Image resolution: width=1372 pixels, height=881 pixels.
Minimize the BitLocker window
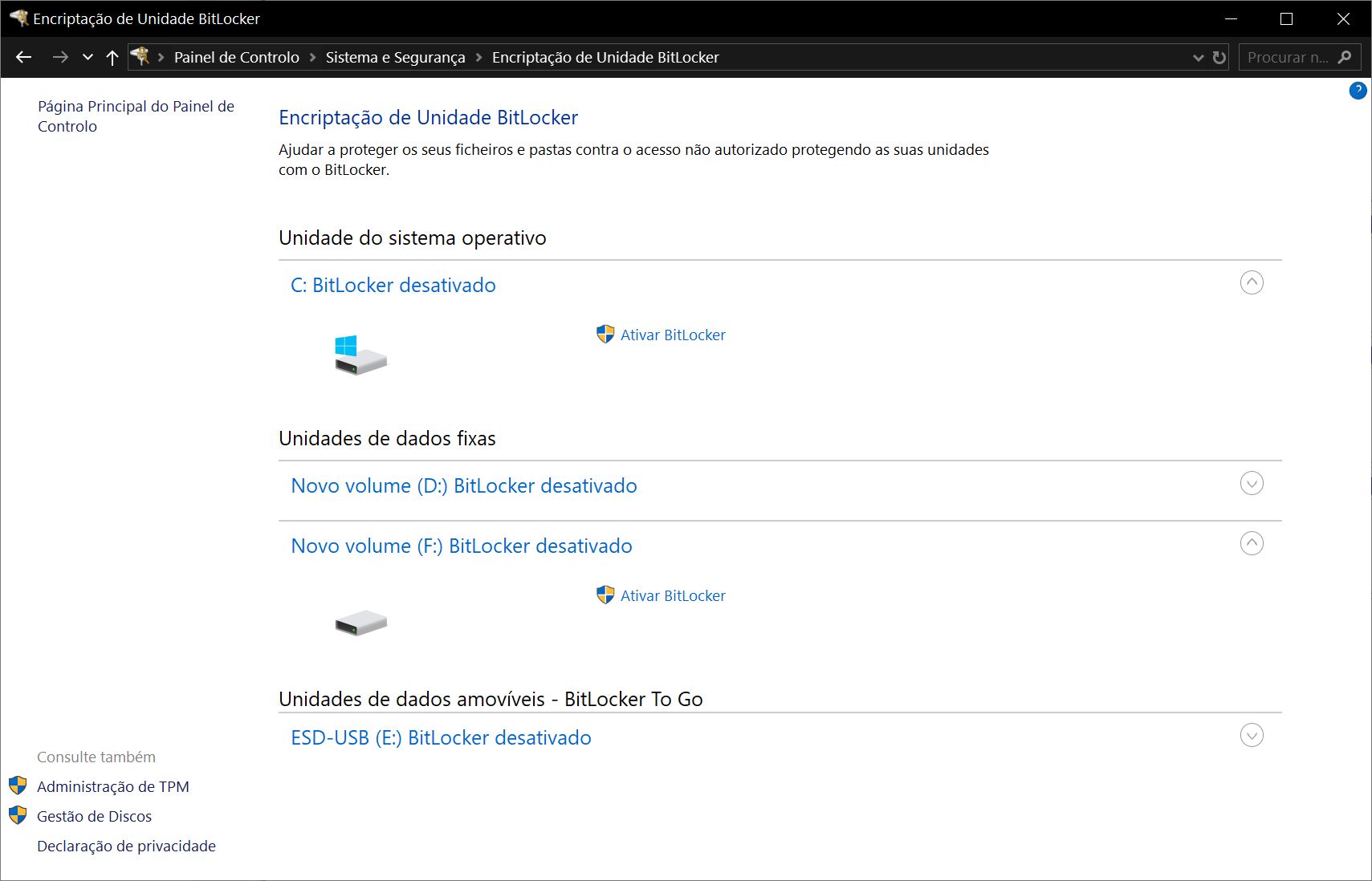pyautogui.click(x=1232, y=18)
